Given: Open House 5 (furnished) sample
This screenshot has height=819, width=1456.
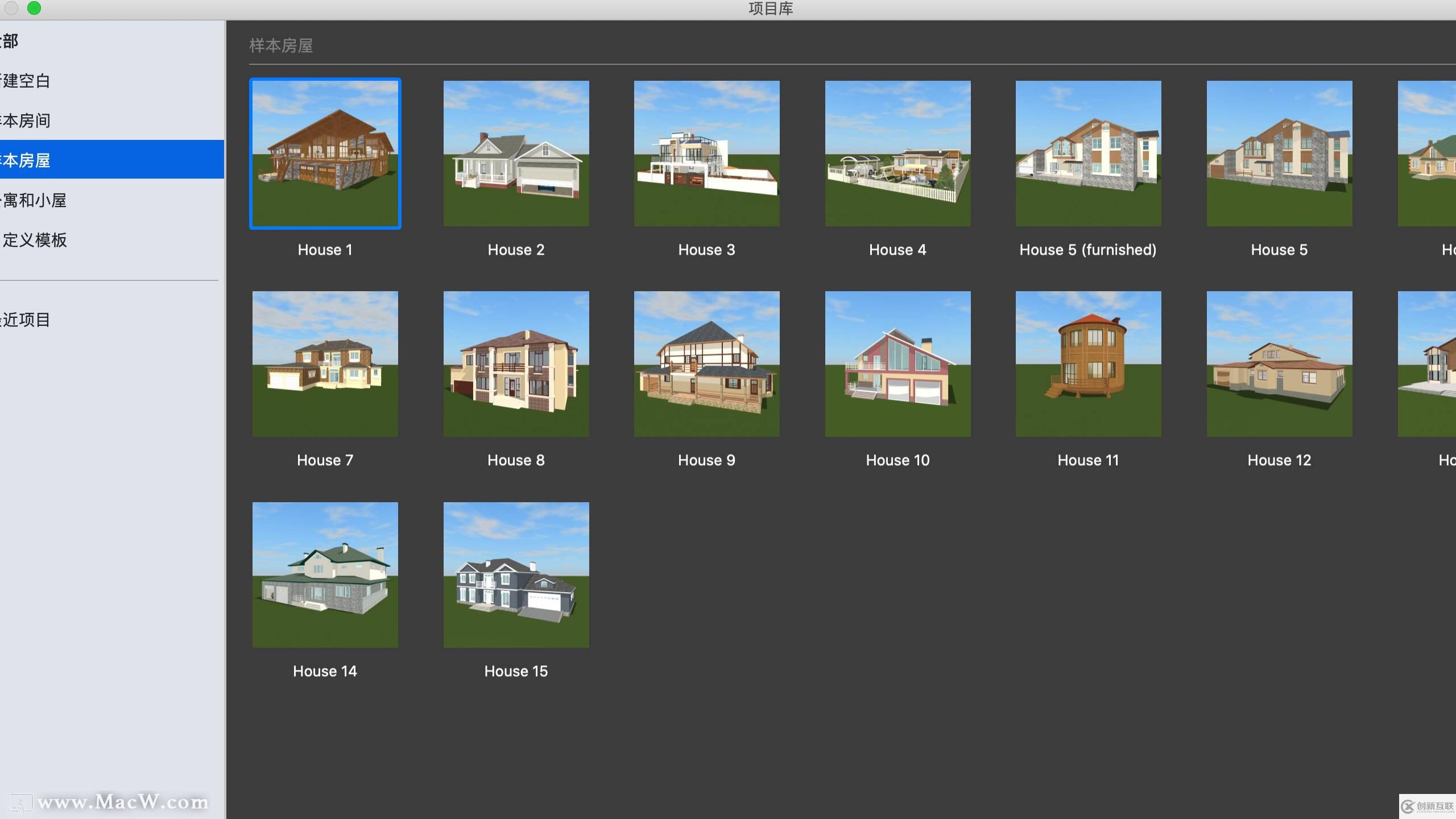Looking at the screenshot, I should (1088, 153).
